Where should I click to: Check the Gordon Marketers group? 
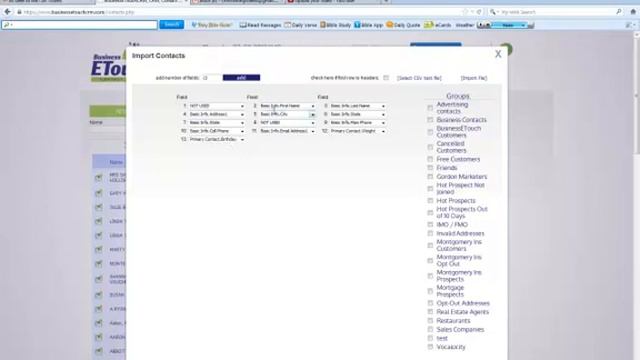click(430, 176)
